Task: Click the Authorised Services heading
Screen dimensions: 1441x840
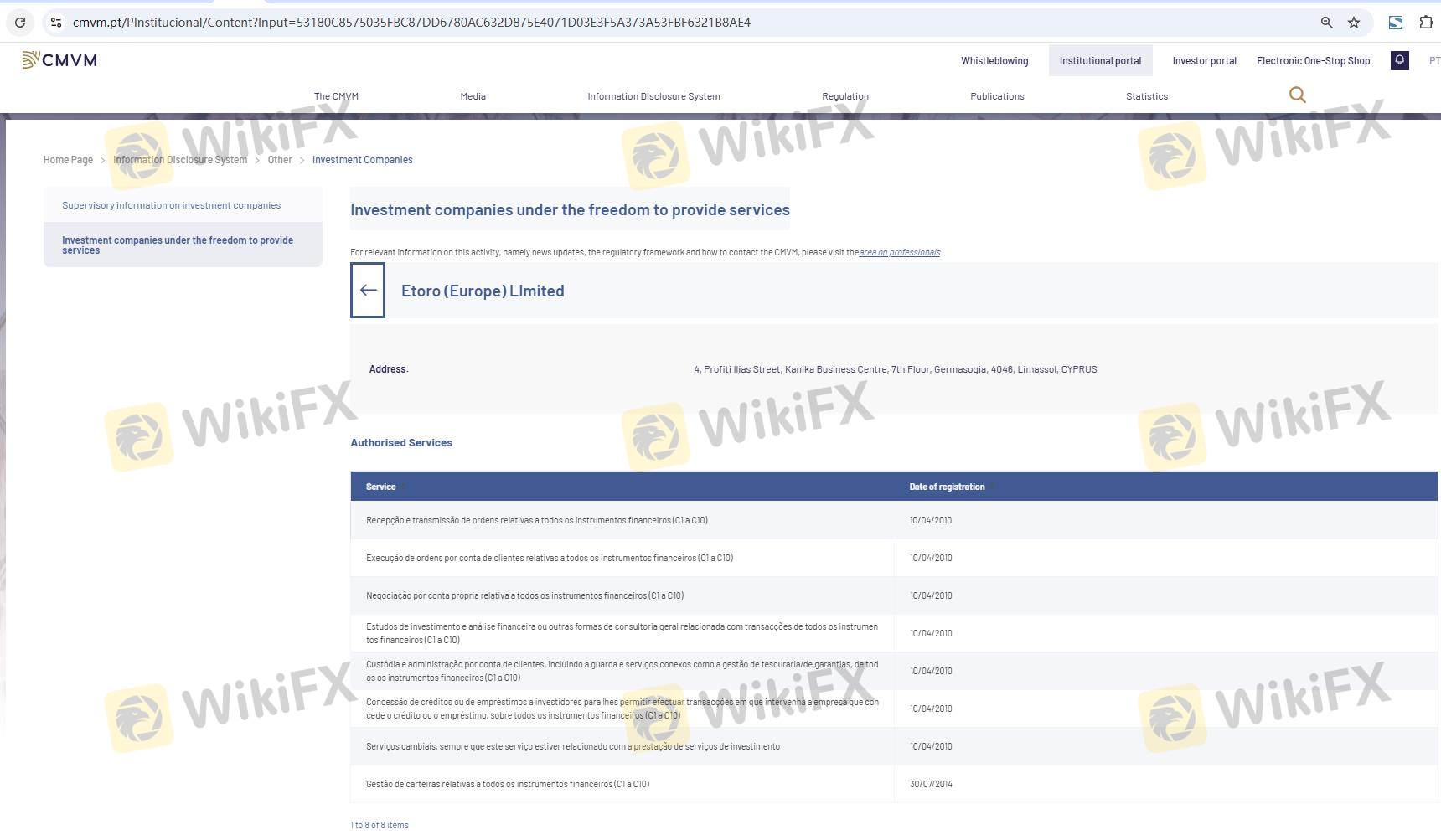Action: point(401,443)
